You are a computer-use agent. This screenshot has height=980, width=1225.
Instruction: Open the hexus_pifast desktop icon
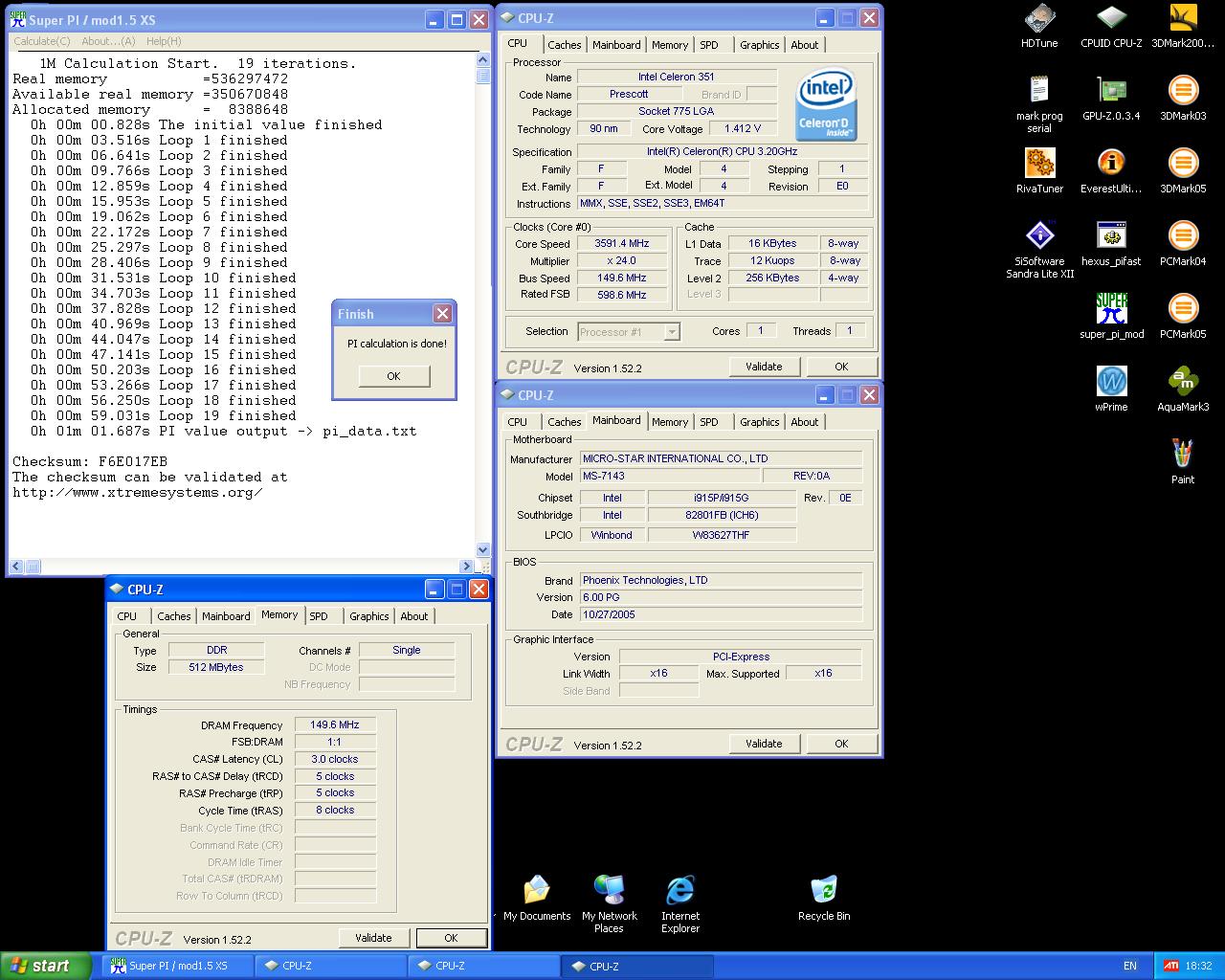pos(1111,244)
